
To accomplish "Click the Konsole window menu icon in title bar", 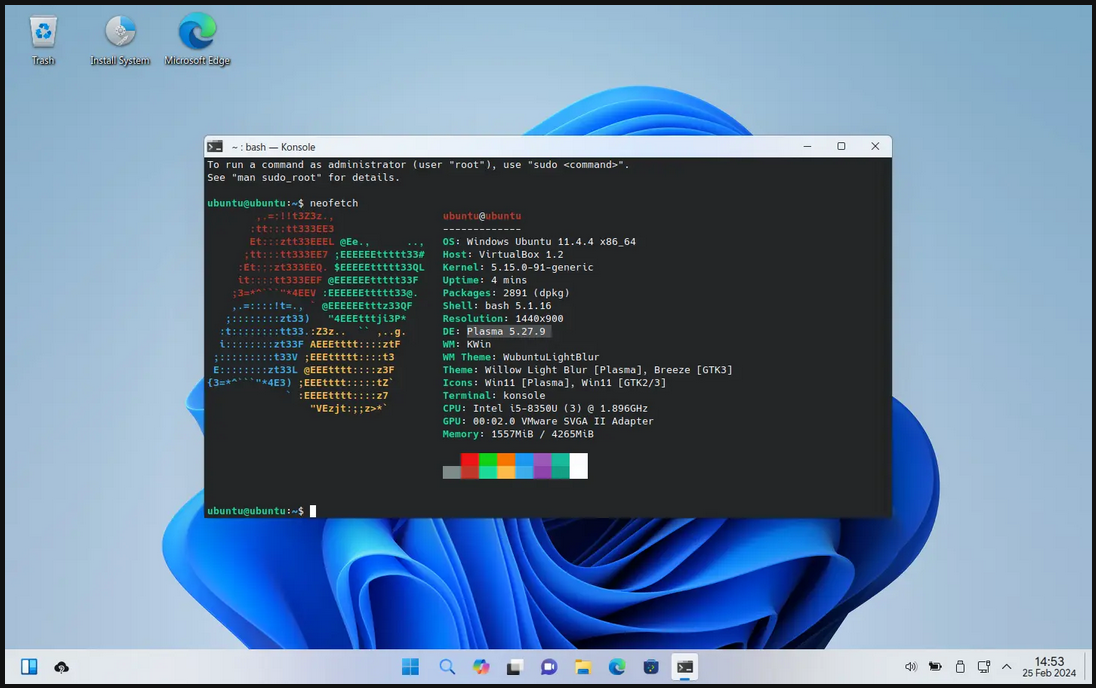I will 215,146.
